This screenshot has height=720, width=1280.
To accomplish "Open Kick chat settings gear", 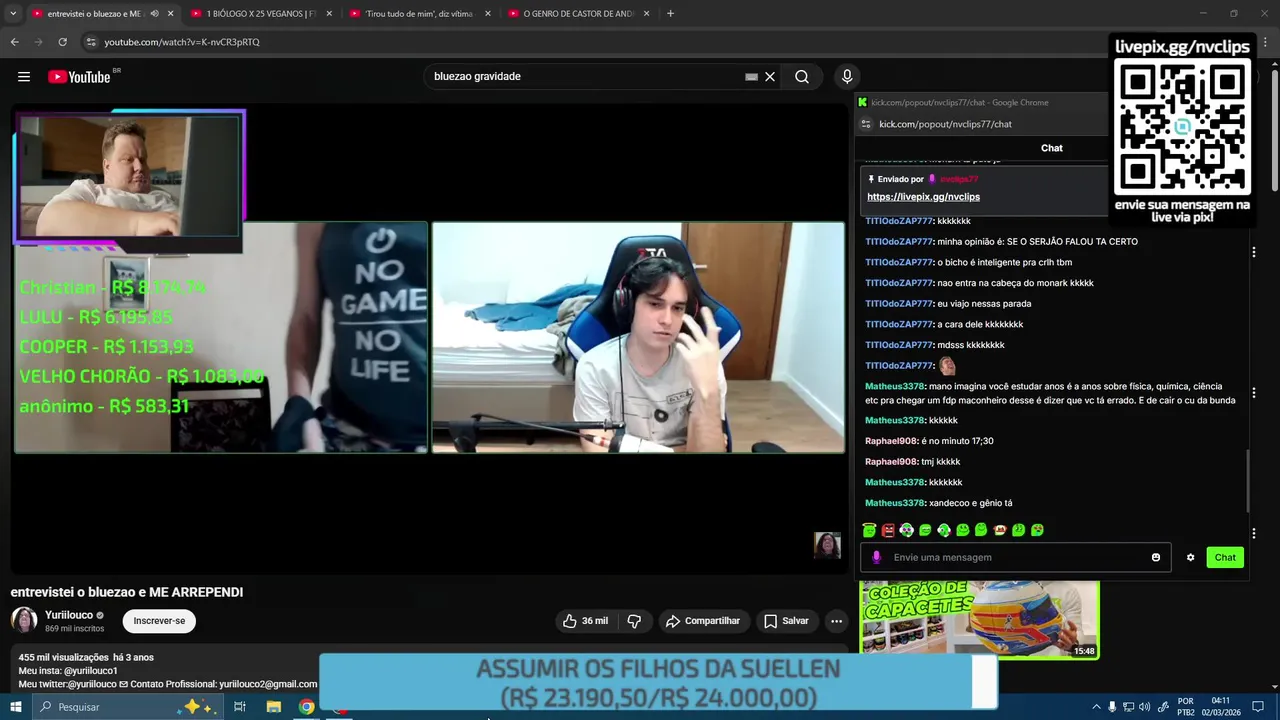I will point(1190,557).
